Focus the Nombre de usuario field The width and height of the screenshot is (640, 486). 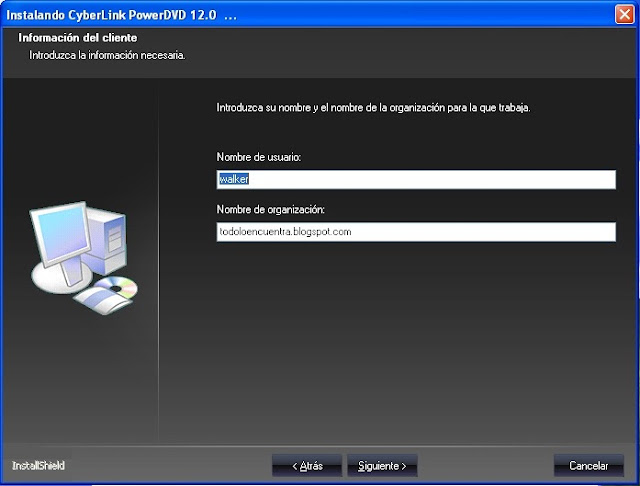point(416,180)
